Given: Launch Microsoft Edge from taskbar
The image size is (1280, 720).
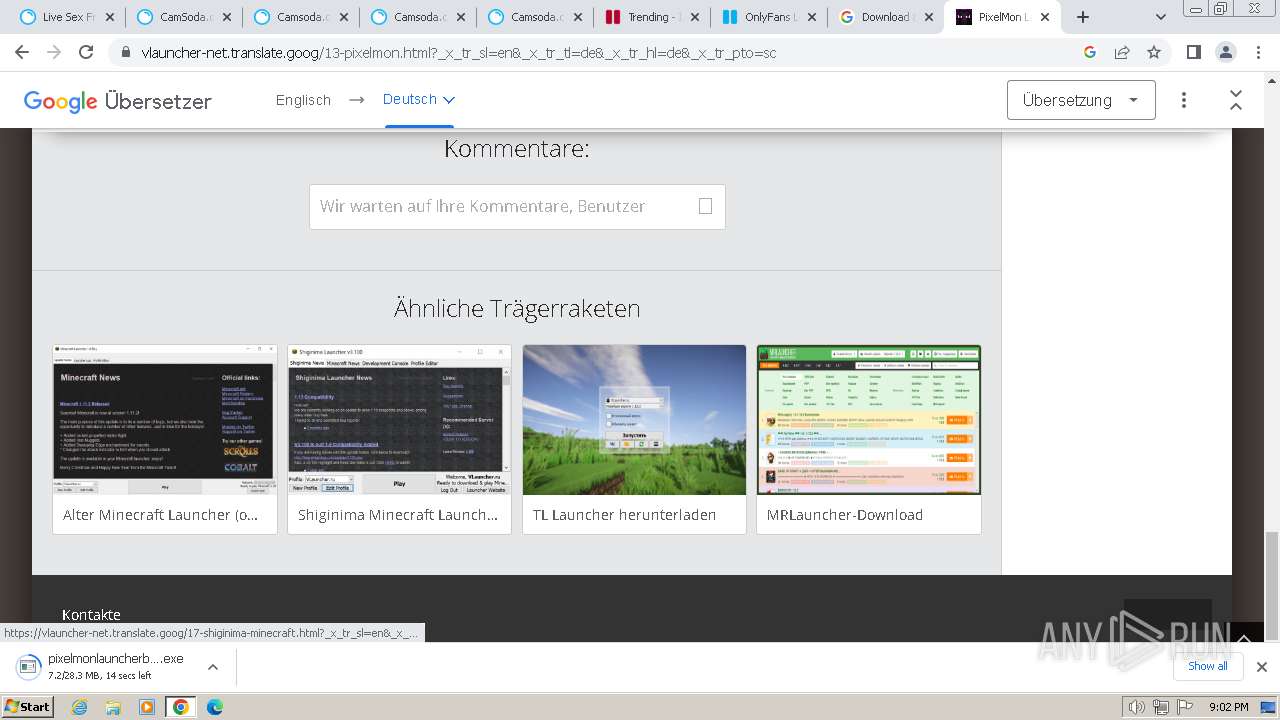Looking at the screenshot, I should (215, 706).
